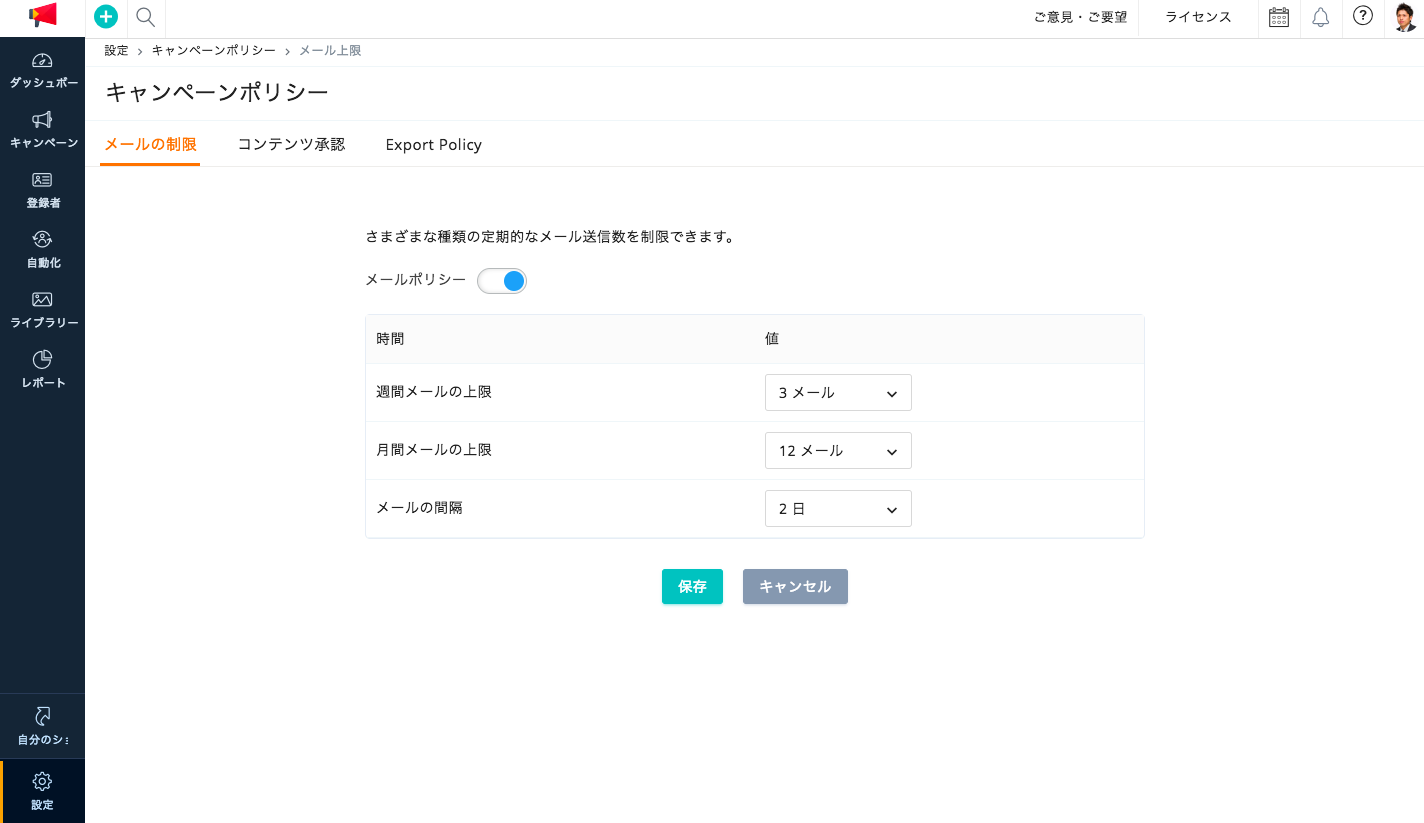Image resolution: width=1424 pixels, height=823 pixels.
Task: Click the キャンセル button
Action: 795,587
